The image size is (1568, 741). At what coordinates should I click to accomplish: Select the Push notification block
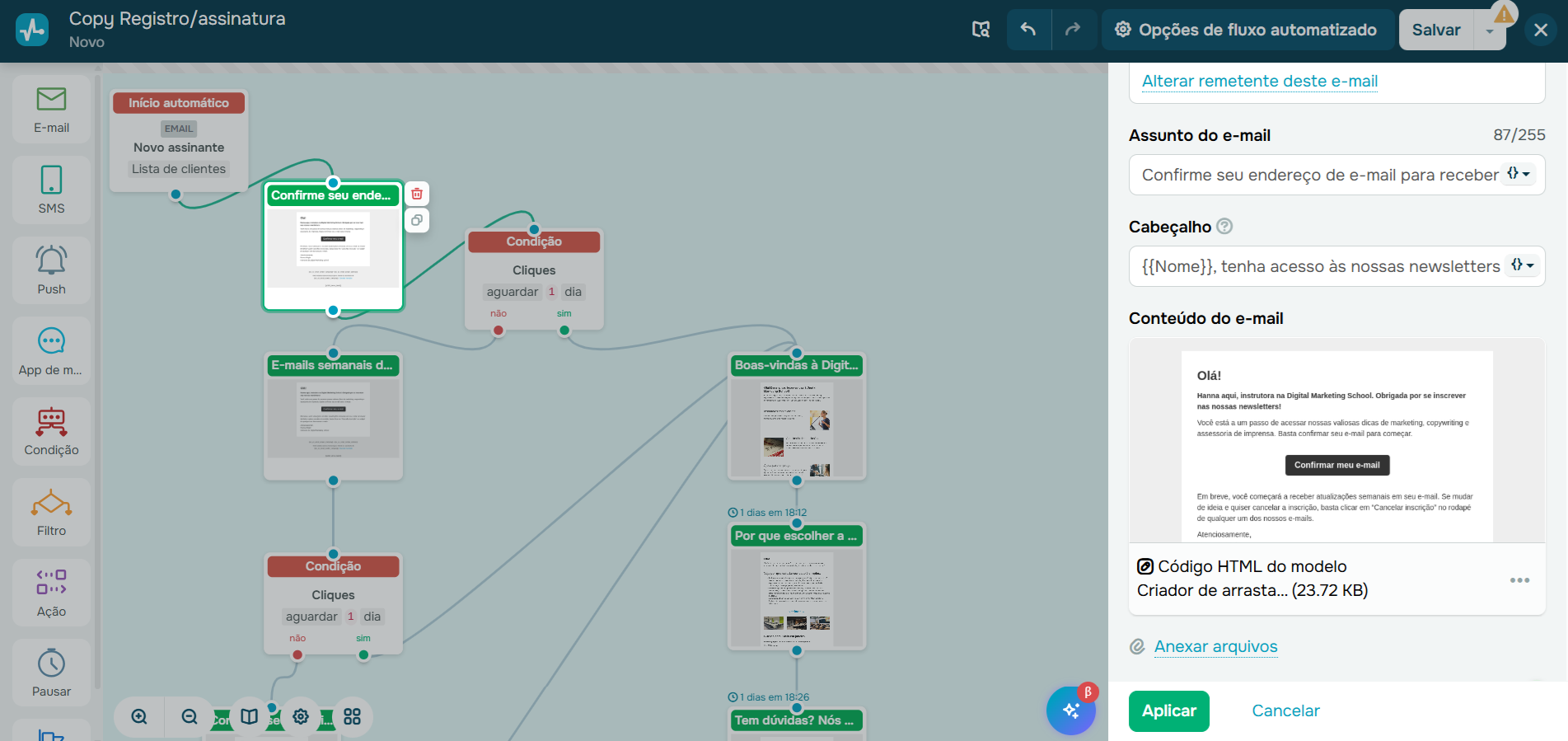[51, 270]
